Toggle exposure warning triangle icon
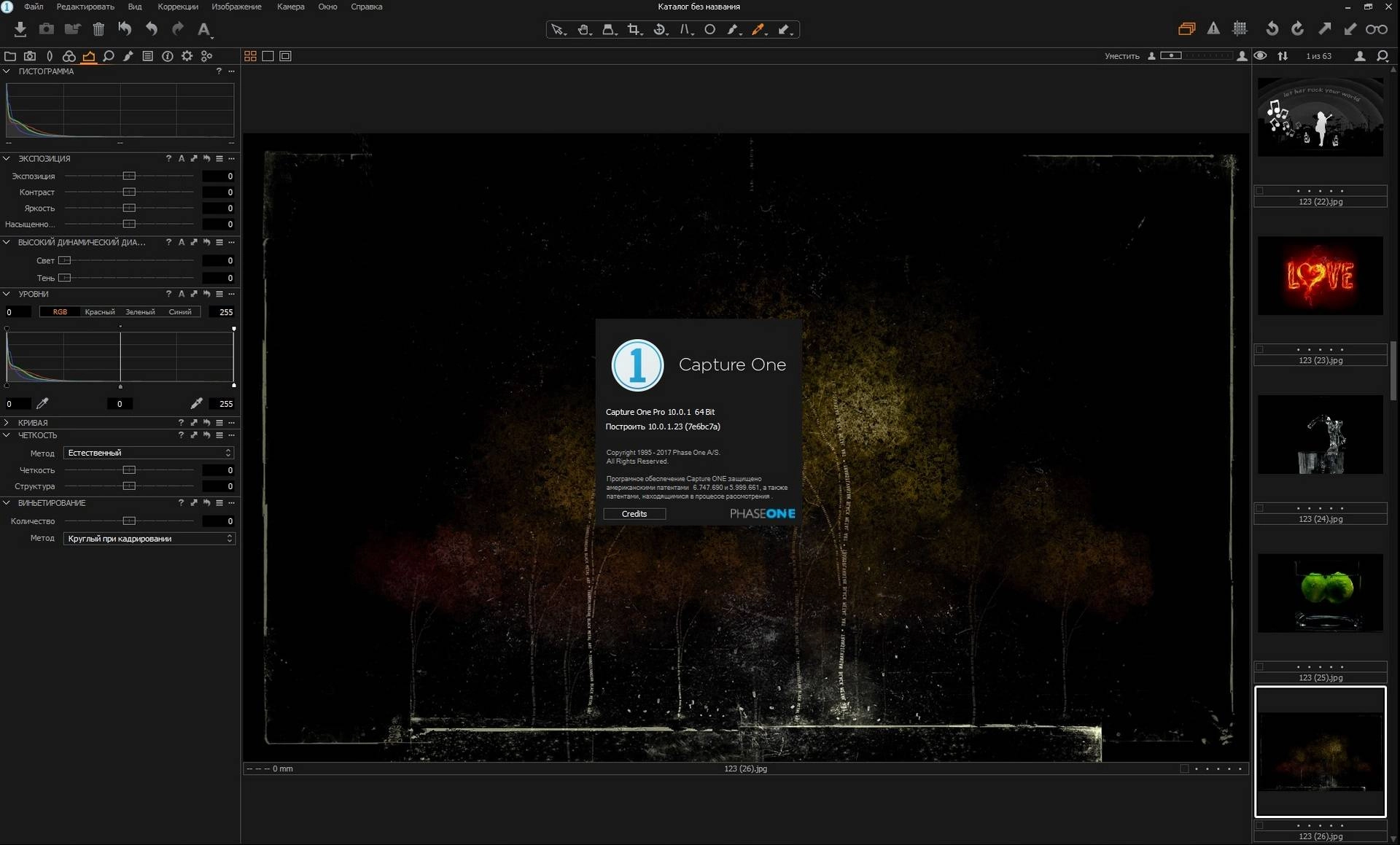The width and height of the screenshot is (1400, 845). pos(1213,28)
